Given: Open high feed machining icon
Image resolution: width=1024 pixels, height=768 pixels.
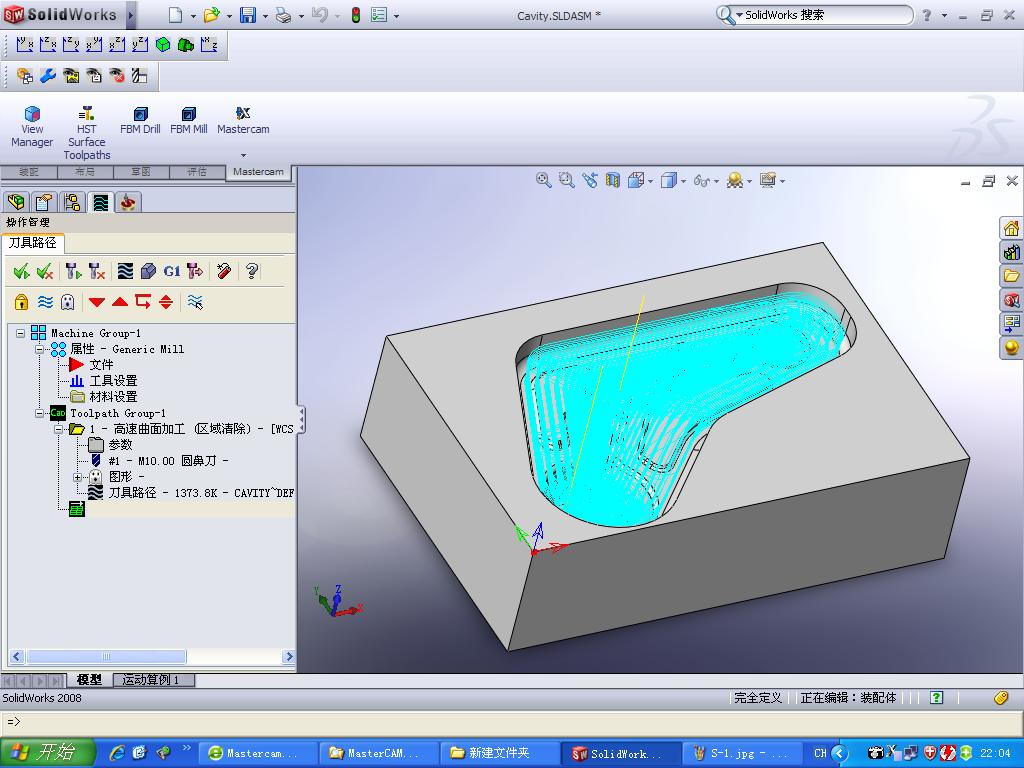Looking at the screenshot, I should click(195, 271).
